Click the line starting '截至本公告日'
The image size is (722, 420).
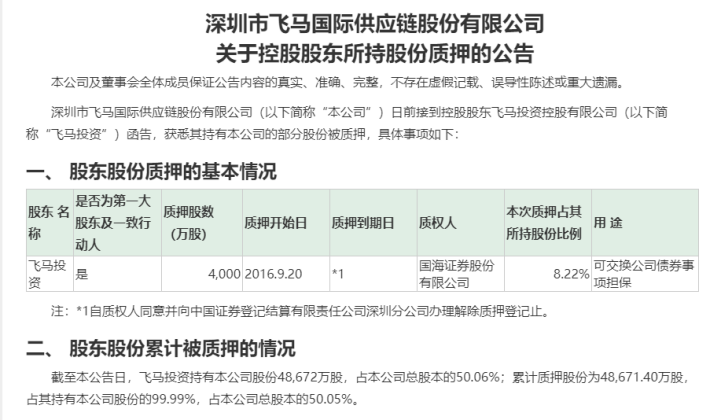point(370,377)
